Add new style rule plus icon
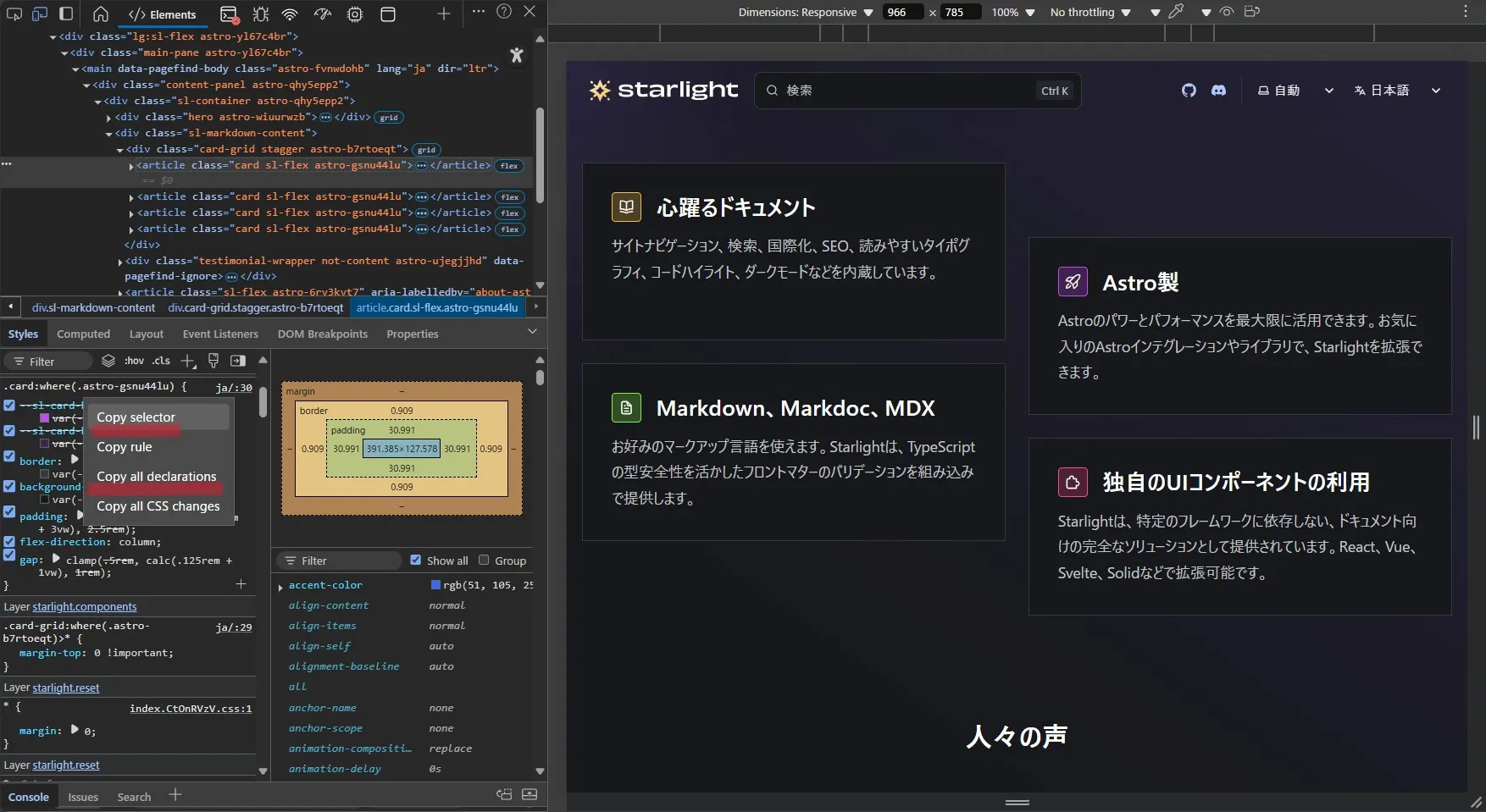 tap(188, 362)
